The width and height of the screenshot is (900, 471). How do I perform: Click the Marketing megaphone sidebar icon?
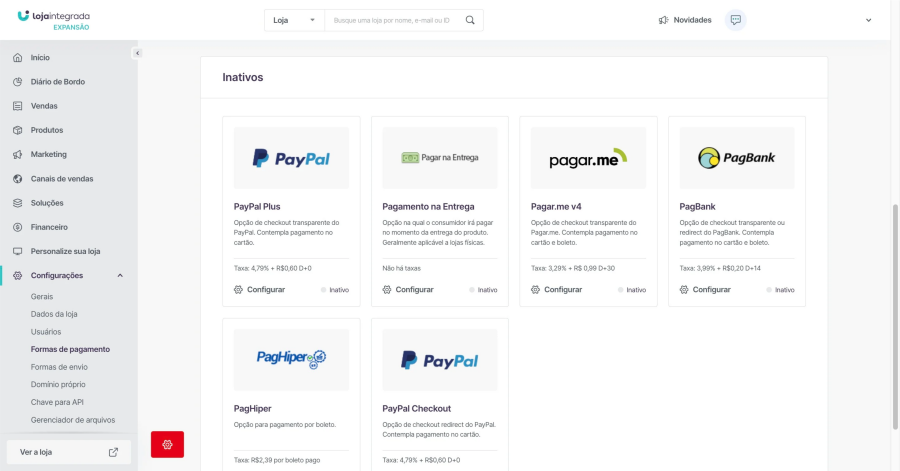pyautogui.click(x=17, y=154)
